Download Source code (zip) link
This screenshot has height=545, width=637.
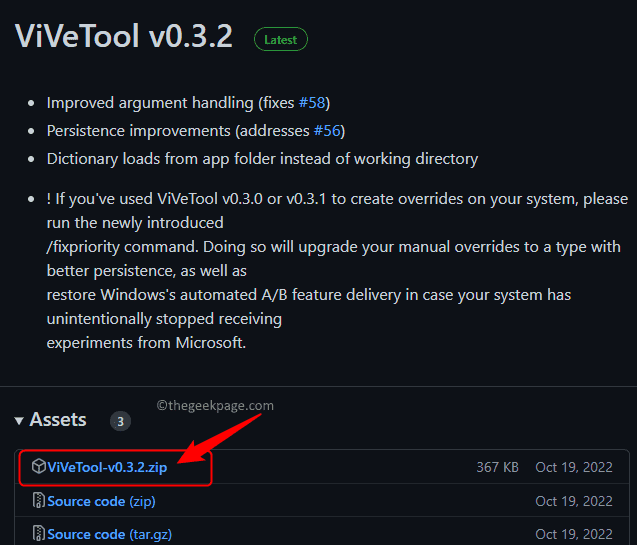pyautogui.click(x=101, y=501)
